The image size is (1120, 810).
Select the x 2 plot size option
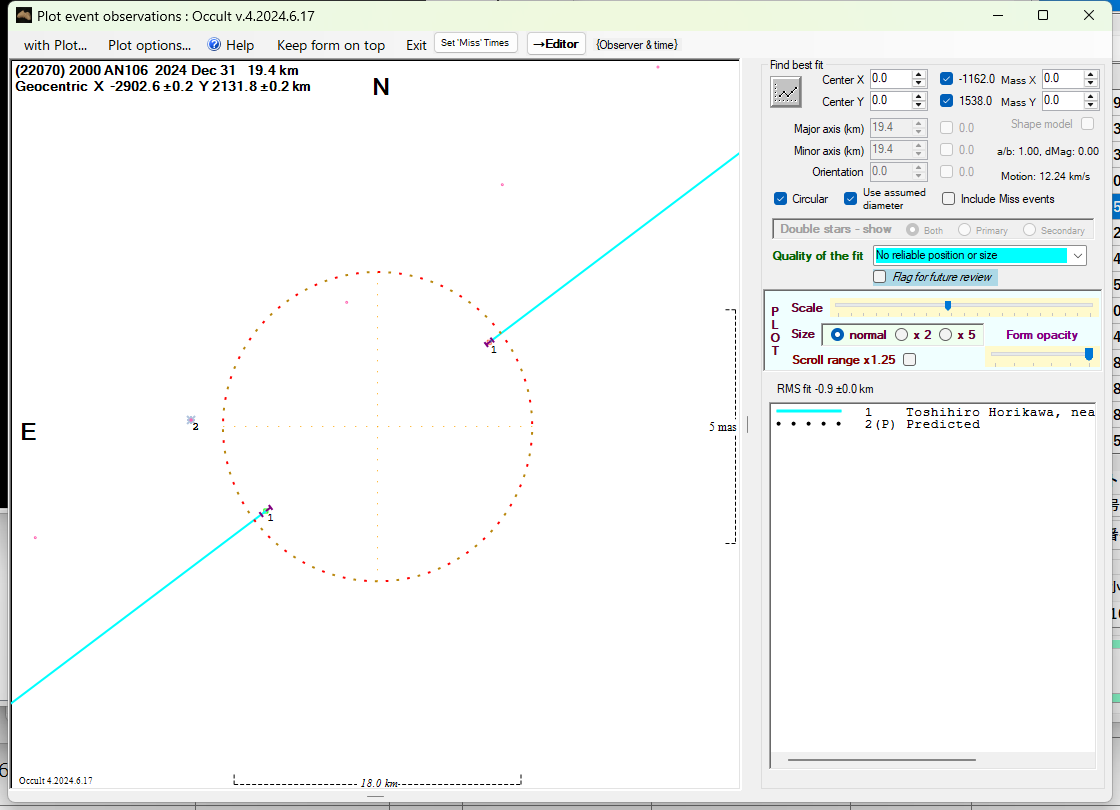click(x=901, y=335)
